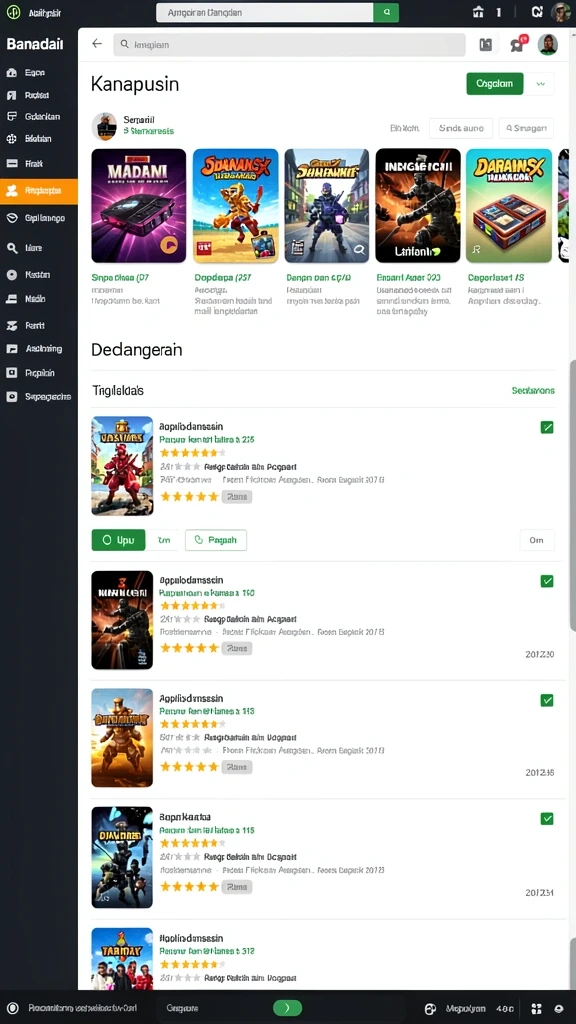
Task: Open the "Gdarktan" sidebar item
Action: point(39,116)
